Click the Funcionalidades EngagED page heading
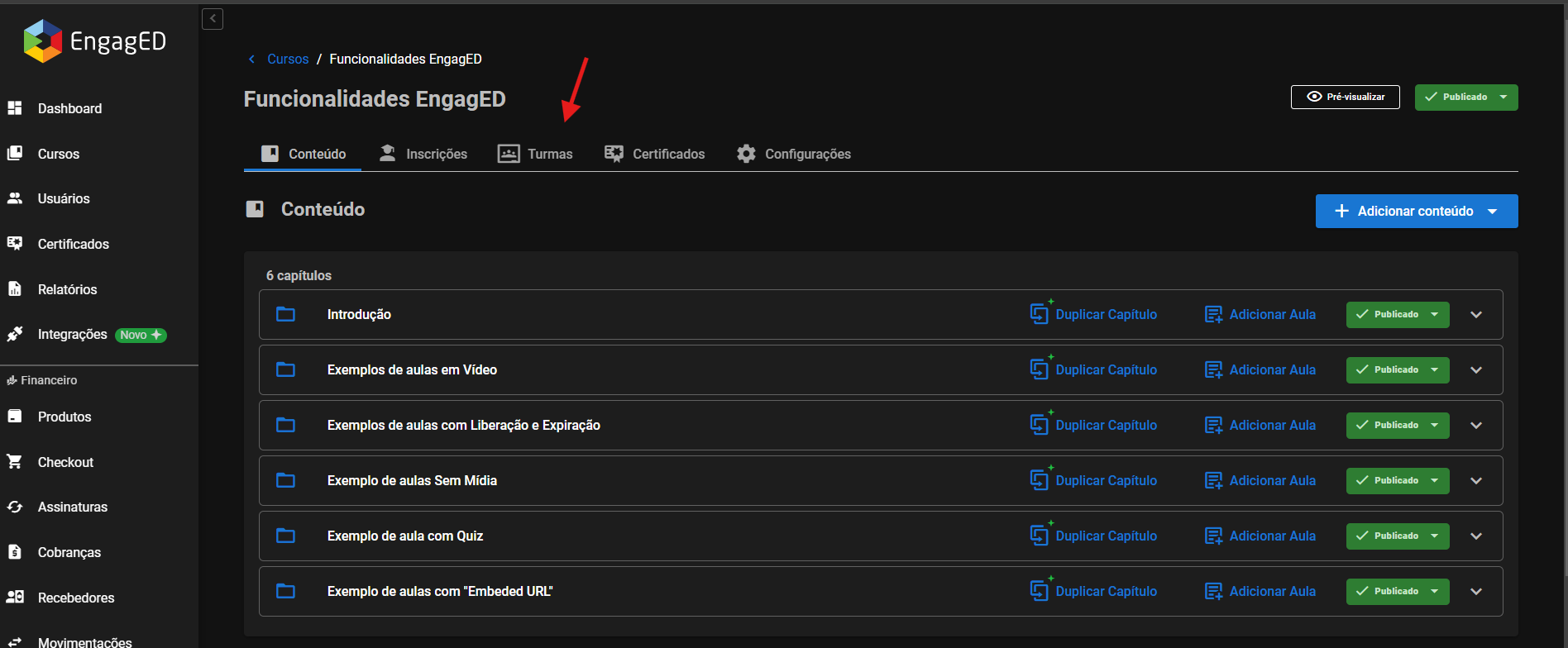This screenshot has width=1568, height=648. click(375, 98)
